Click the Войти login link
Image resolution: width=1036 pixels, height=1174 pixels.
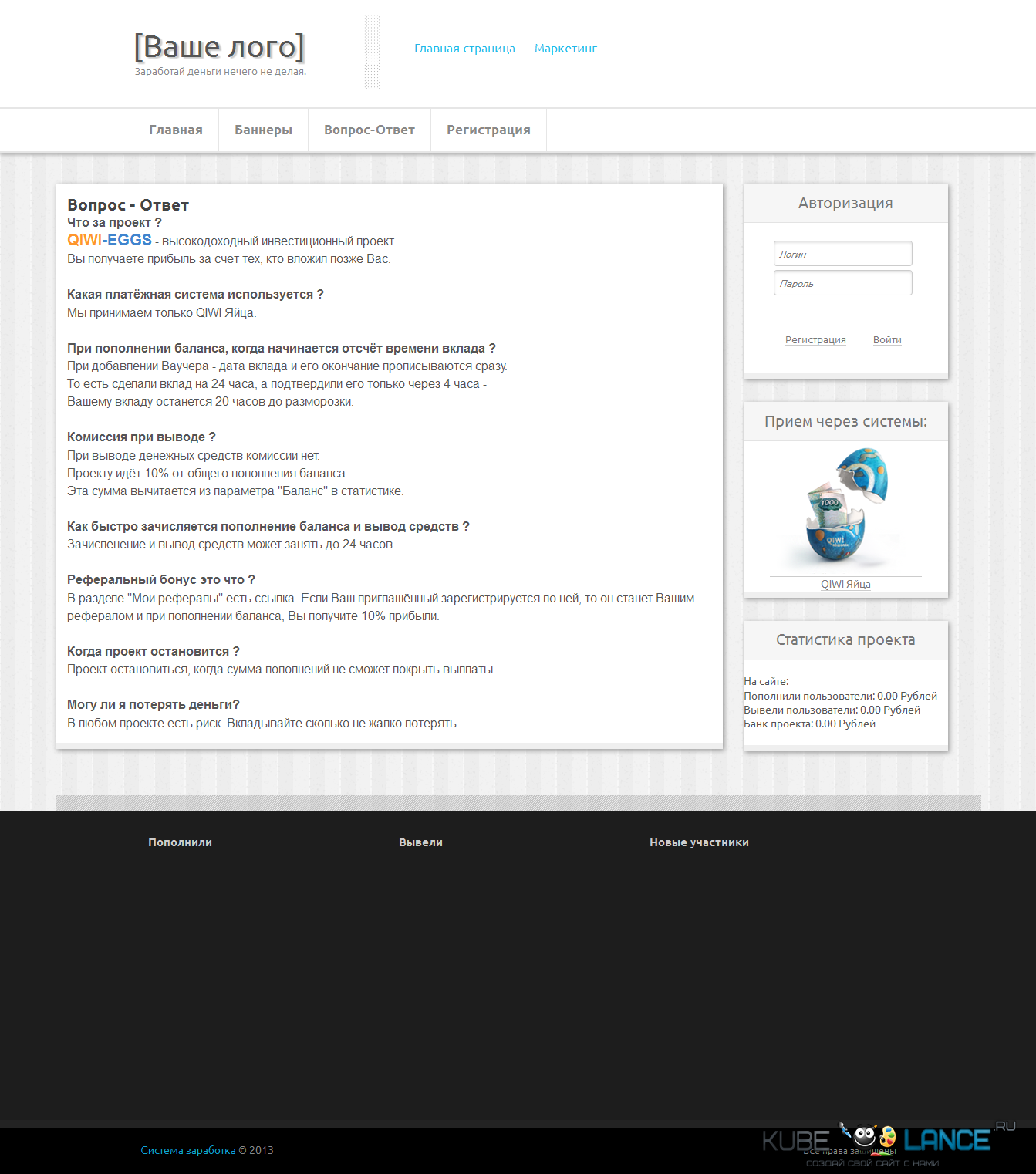click(x=887, y=340)
